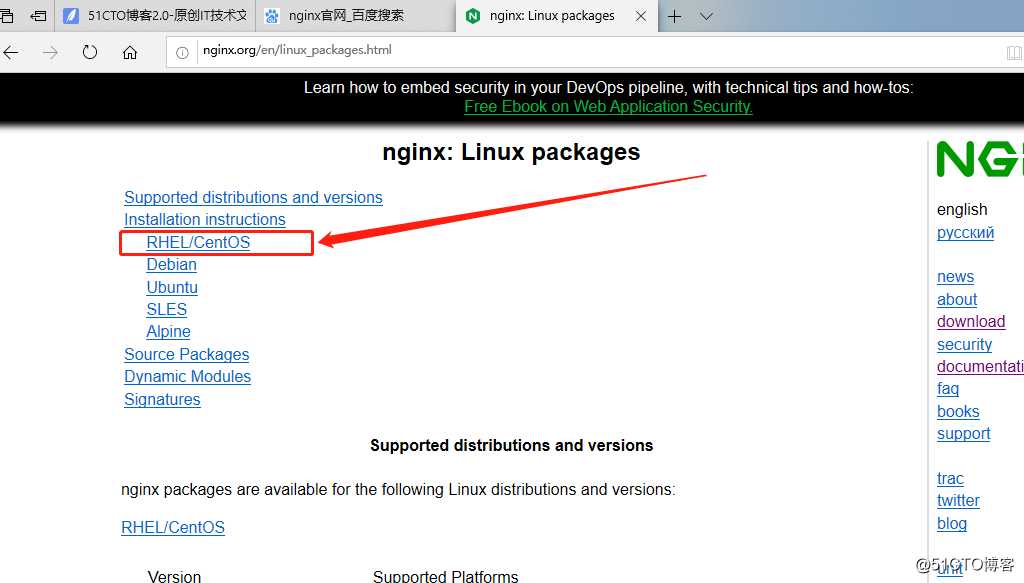
Task: Go back to the previous page
Action: [11, 52]
